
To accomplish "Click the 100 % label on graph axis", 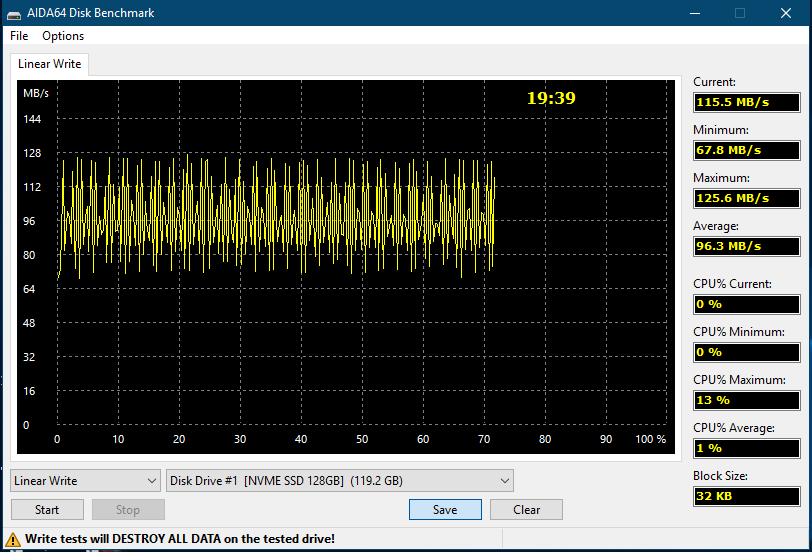I will point(650,439).
